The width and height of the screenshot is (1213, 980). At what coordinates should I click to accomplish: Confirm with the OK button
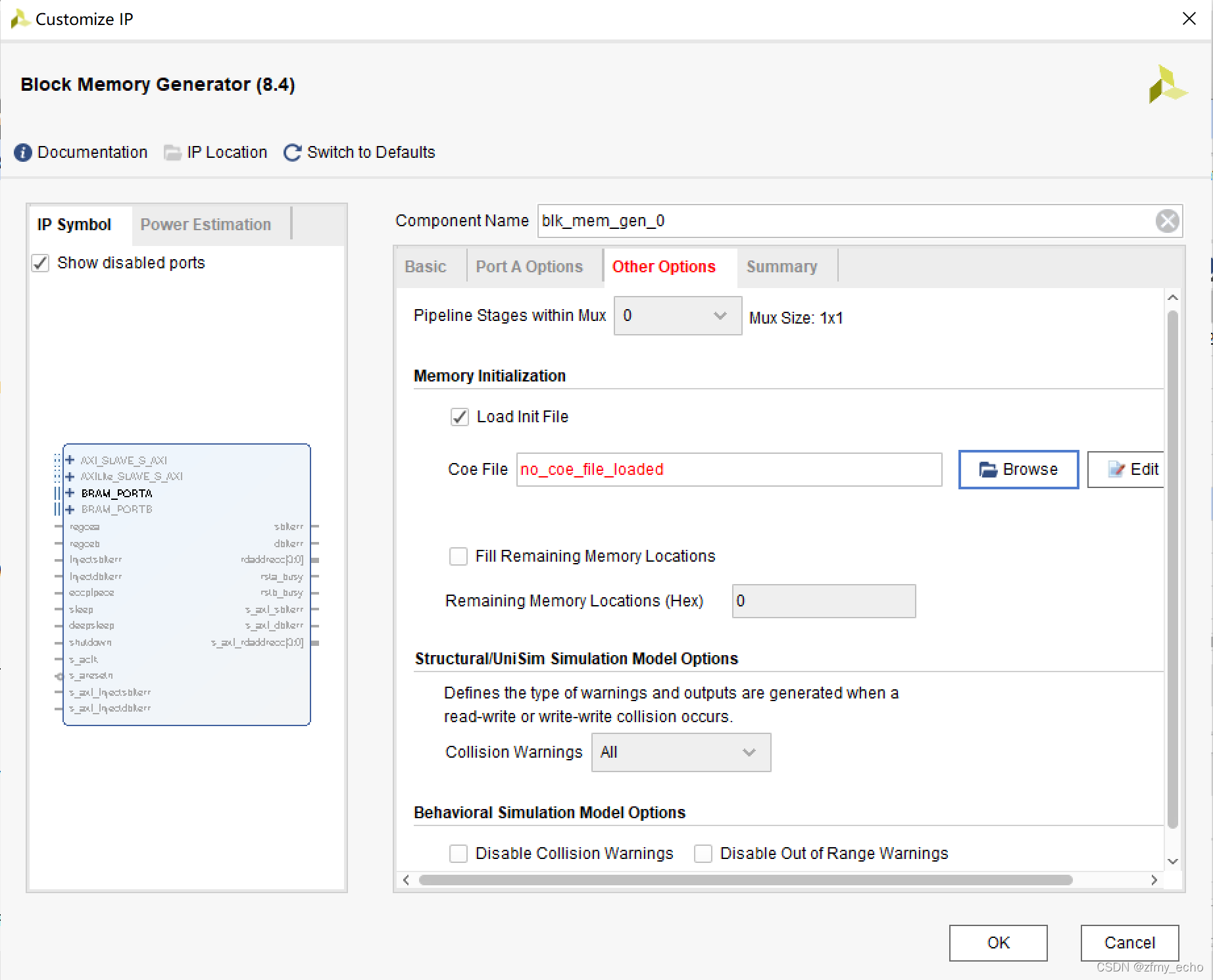[999, 943]
